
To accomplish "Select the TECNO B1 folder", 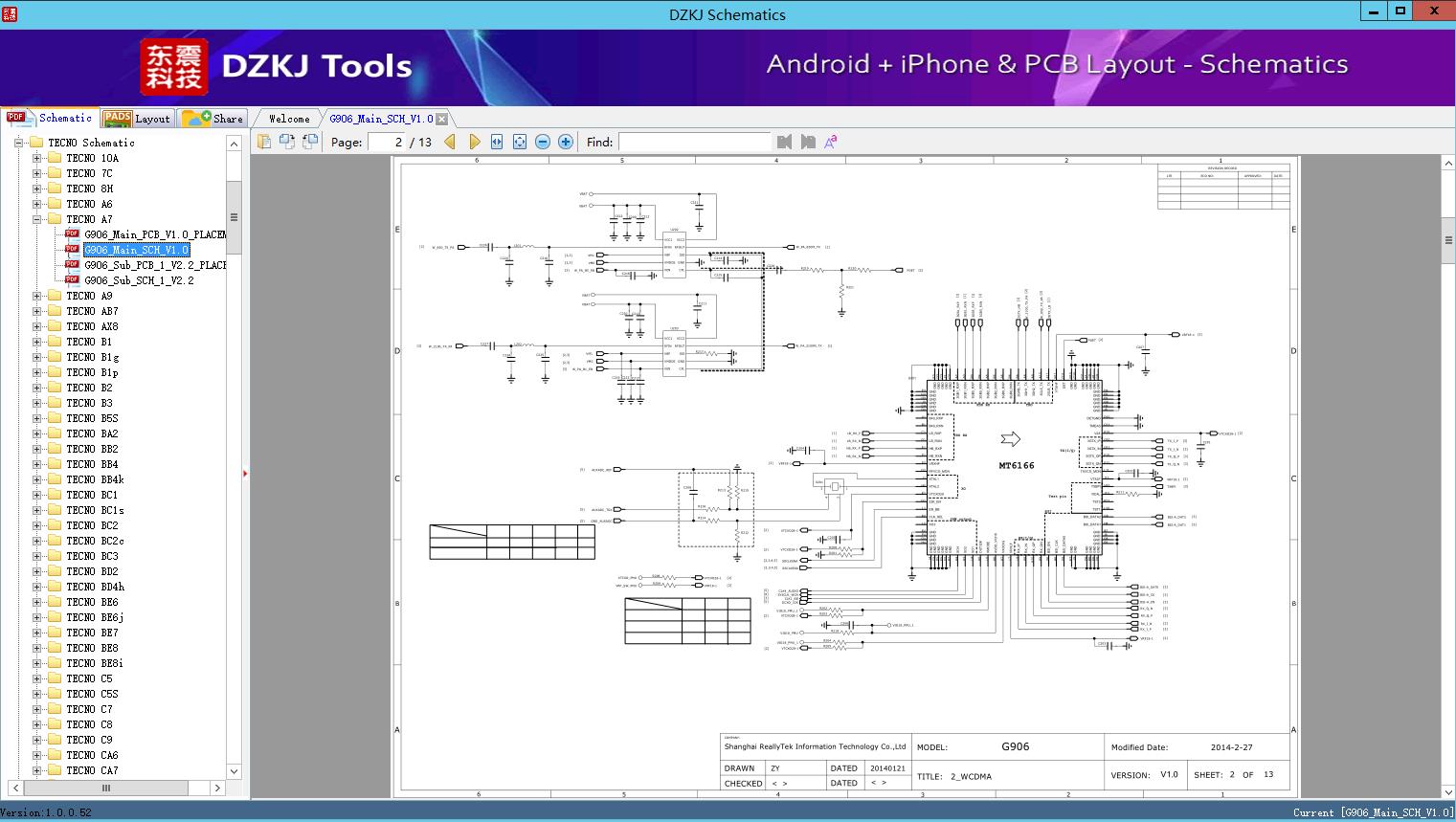I will click(89, 342).
